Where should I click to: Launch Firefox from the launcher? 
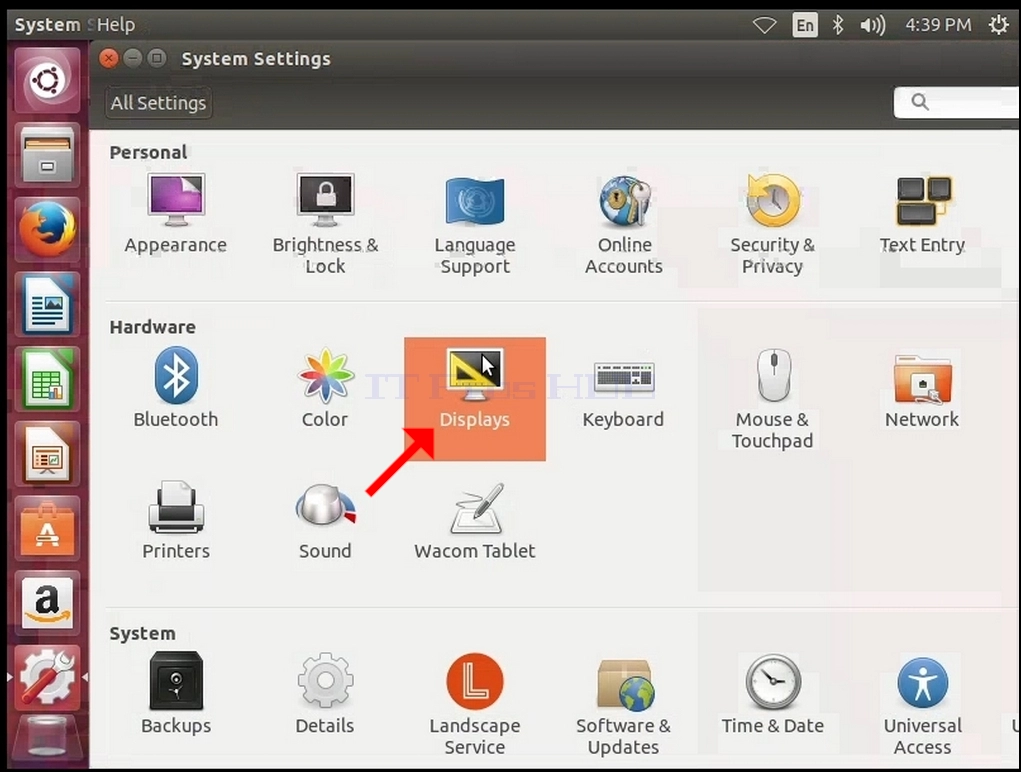(x=46, y=229)
